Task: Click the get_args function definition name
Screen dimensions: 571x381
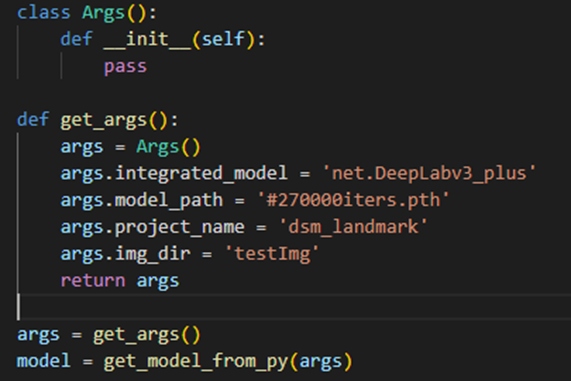Action: pyautogui.click(x=103, y=120)
